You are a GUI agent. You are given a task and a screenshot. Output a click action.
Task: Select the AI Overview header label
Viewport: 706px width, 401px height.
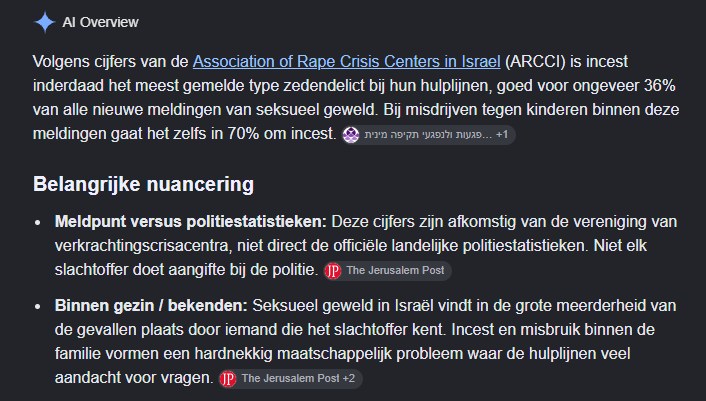point(100,22)
